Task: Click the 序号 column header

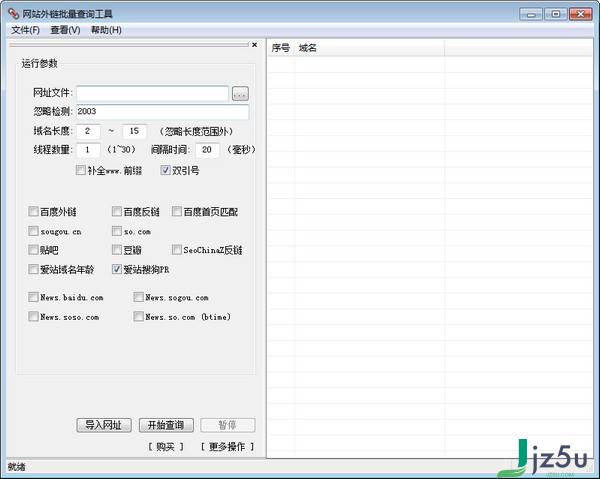Action: tap(280, 48)
